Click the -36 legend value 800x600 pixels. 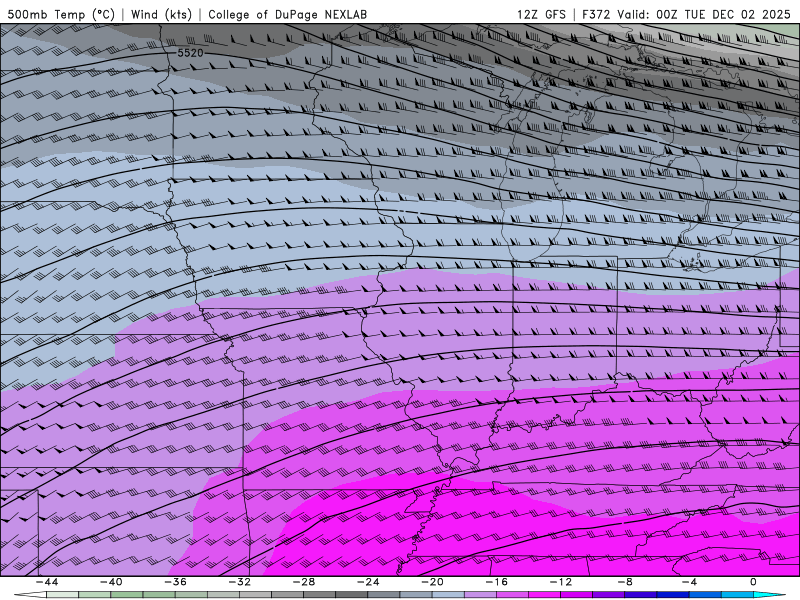[x=175, y=582]
